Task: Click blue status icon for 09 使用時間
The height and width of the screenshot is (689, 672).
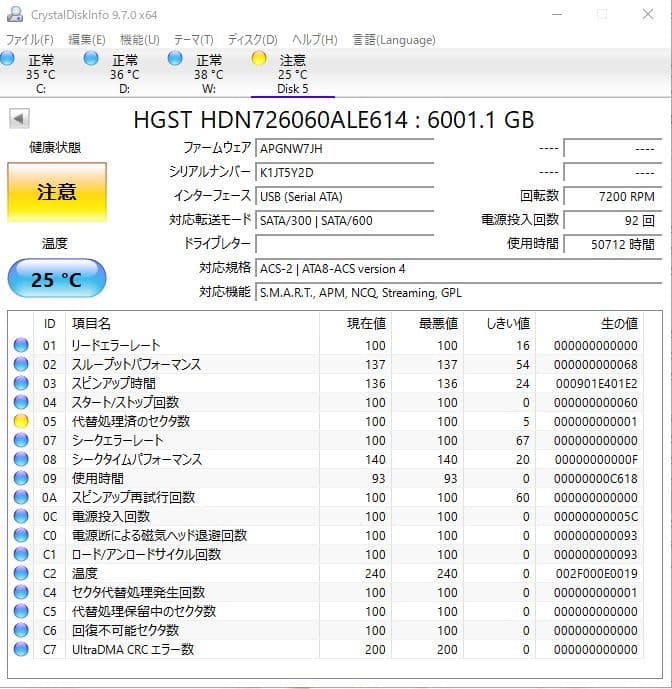Action: point(21,478)
